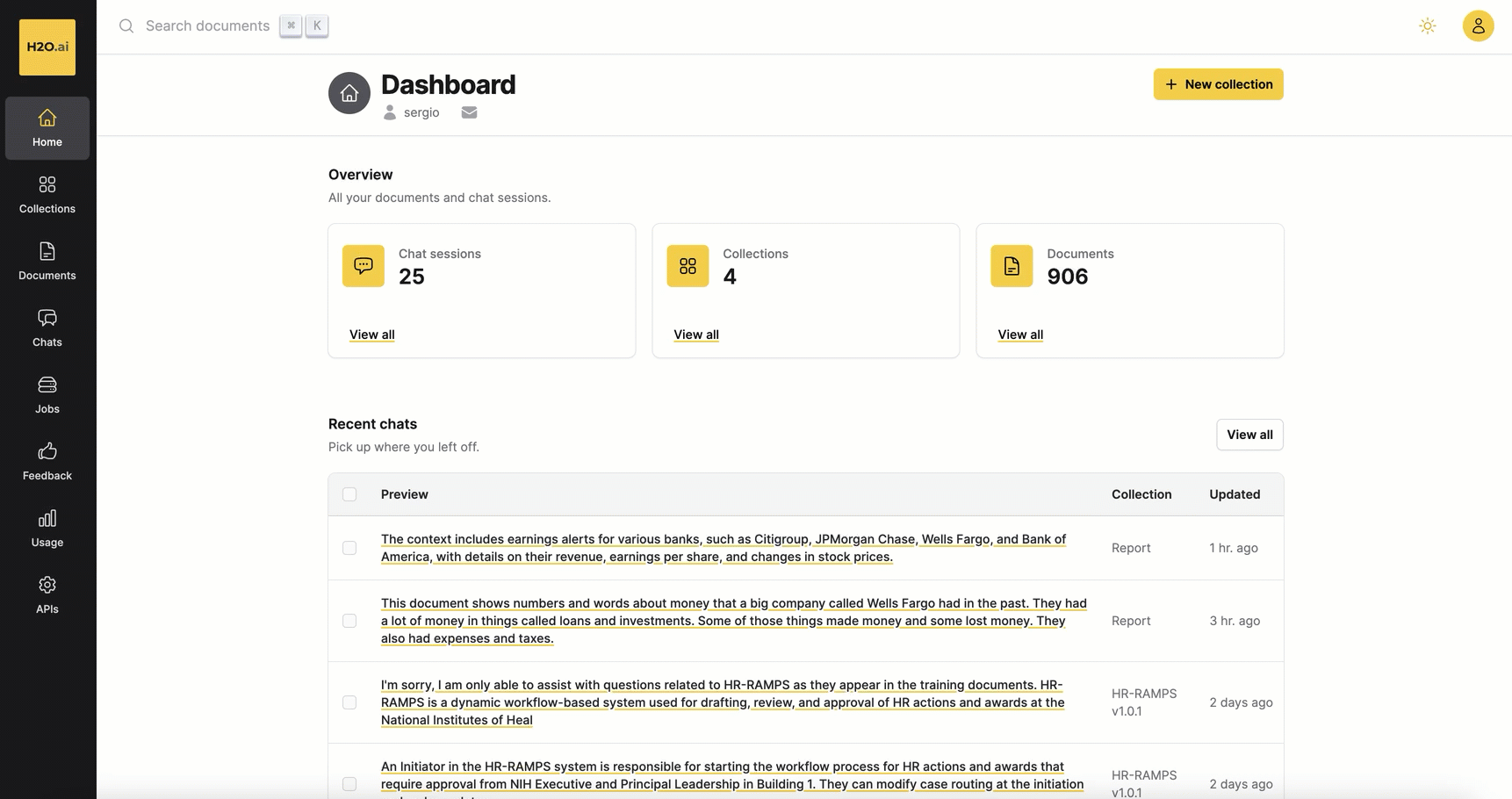The width and height of the screenshot is (1512, 799).
Task: Click the Recent chats heading
Action: point(372,424)
